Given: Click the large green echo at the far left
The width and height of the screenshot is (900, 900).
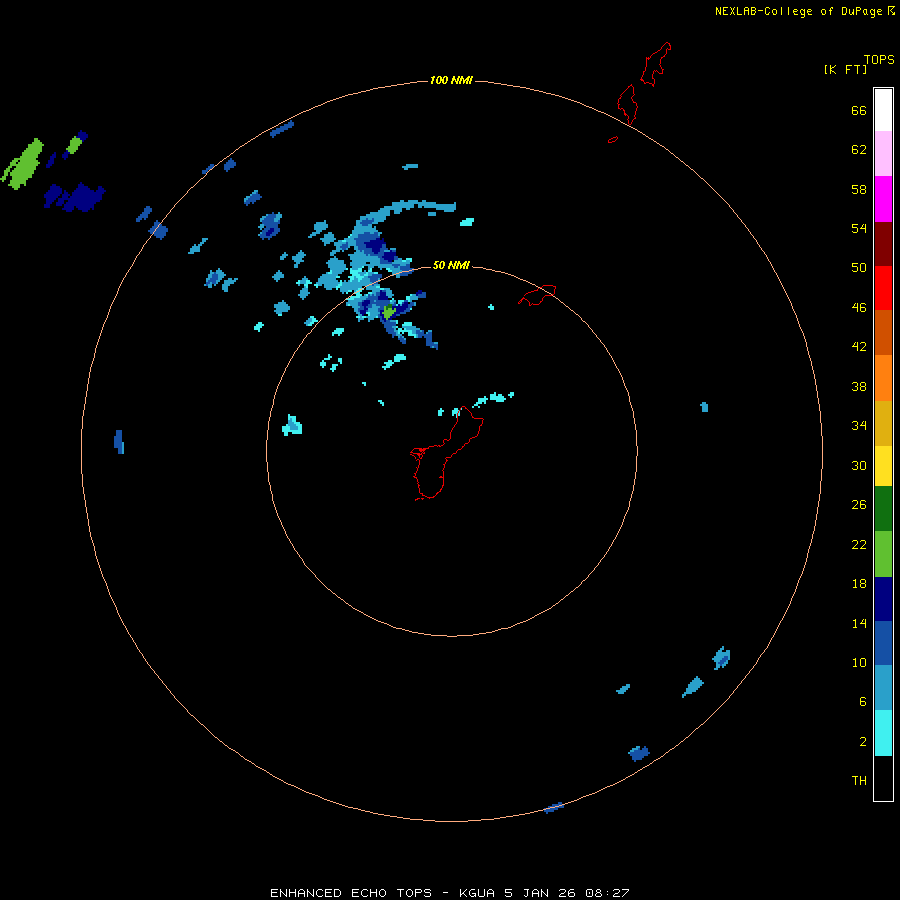Looking at the screenshot, I should point(23,164).
